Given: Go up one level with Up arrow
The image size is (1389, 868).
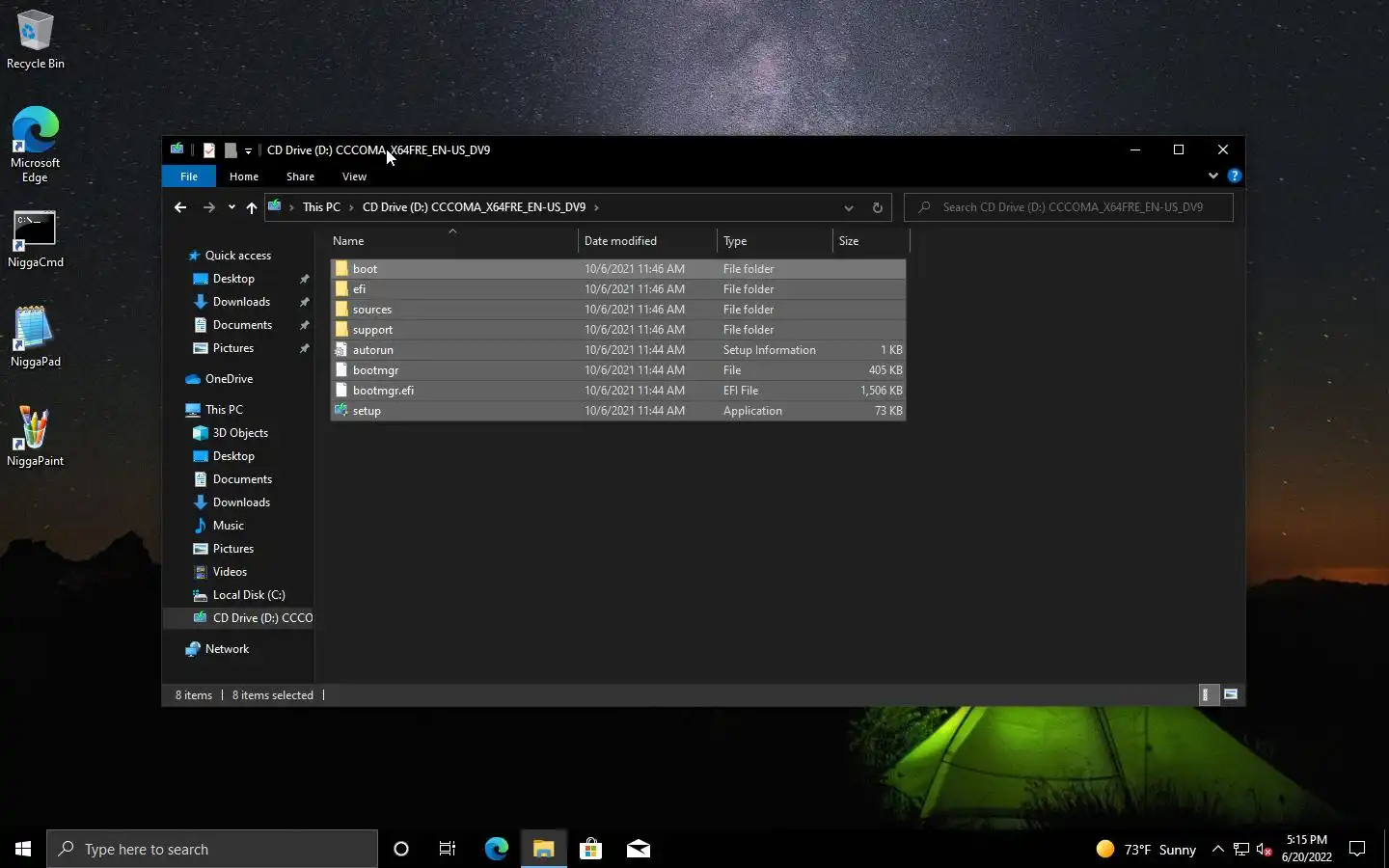Looking at the screenshot, I should pyautogui.click(x=251, y=207).
